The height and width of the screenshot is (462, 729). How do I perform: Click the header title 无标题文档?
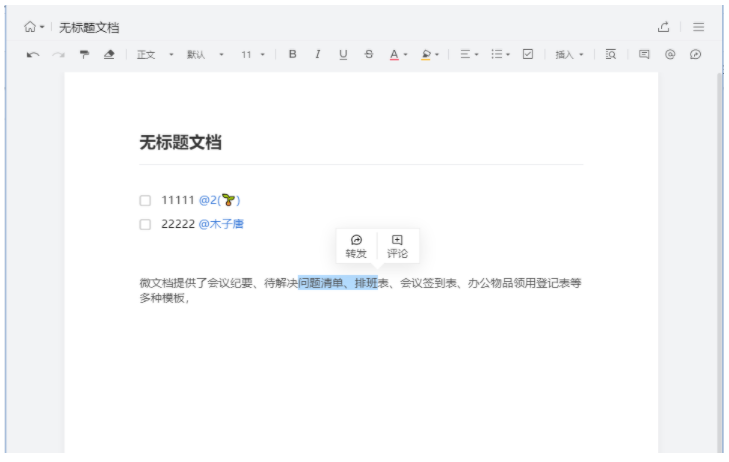89,28
